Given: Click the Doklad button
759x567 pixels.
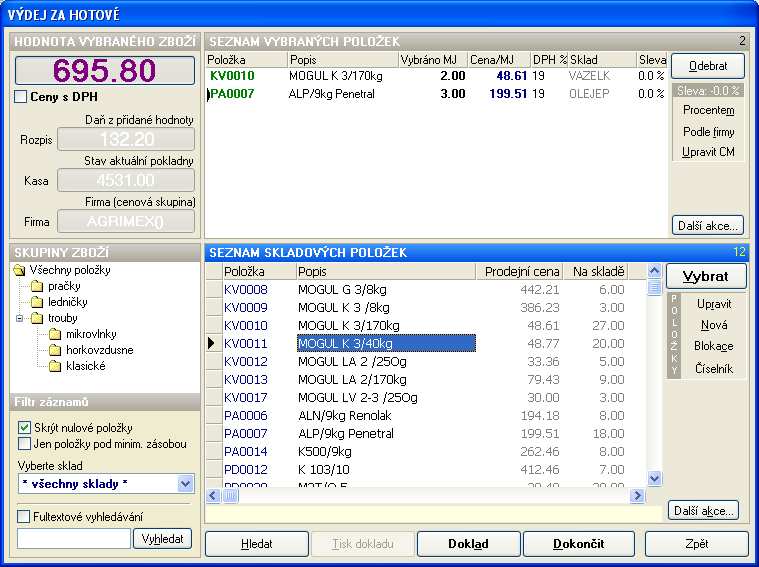Looking at the screenshot, I should [468, 544].
